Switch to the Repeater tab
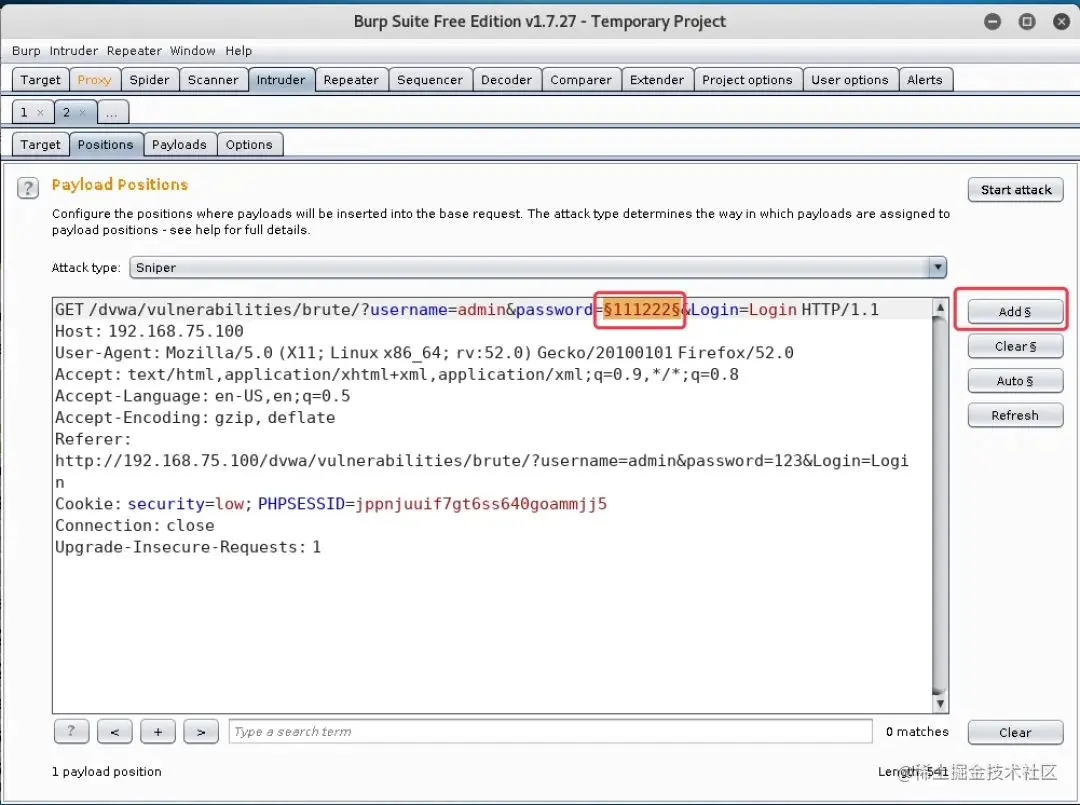 click(x=351, y=80)
